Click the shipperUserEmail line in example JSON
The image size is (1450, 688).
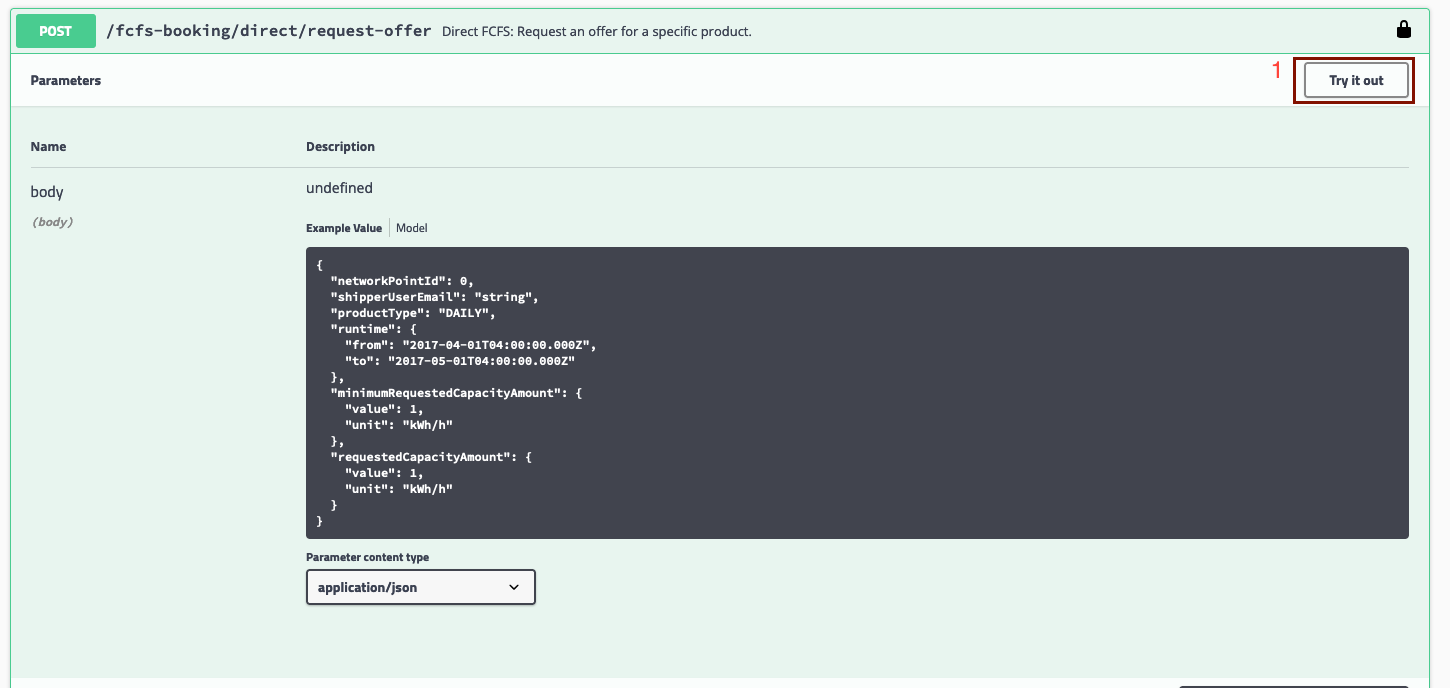pyautogui.click(x=435, y=297)
